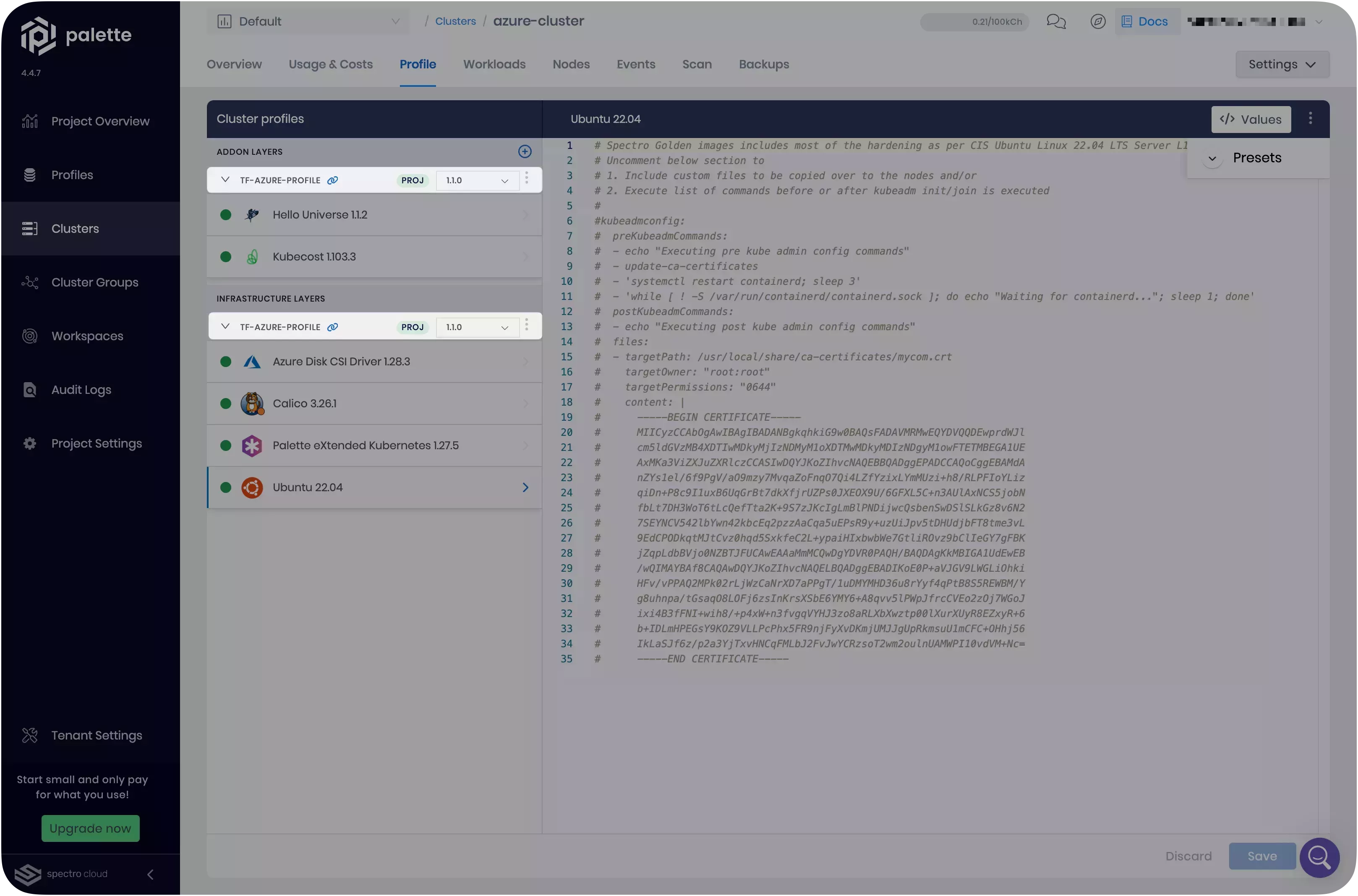Click the END CERTIFICATE line in editor

coord(712,659)
